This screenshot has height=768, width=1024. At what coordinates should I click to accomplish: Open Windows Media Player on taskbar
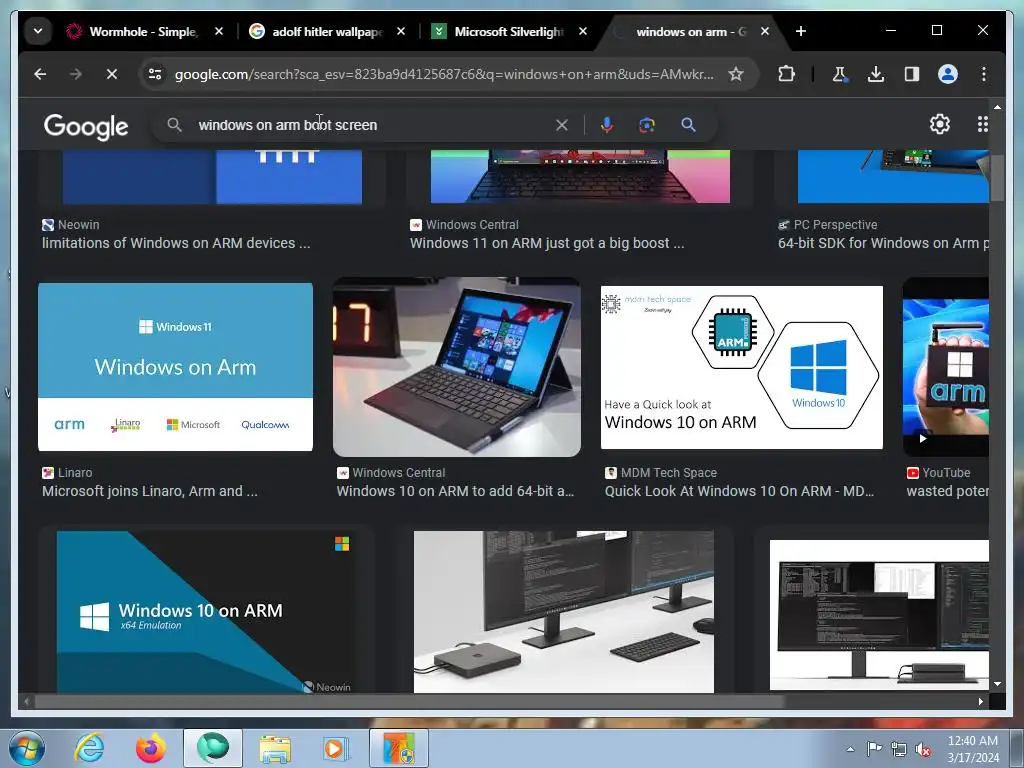336,748
